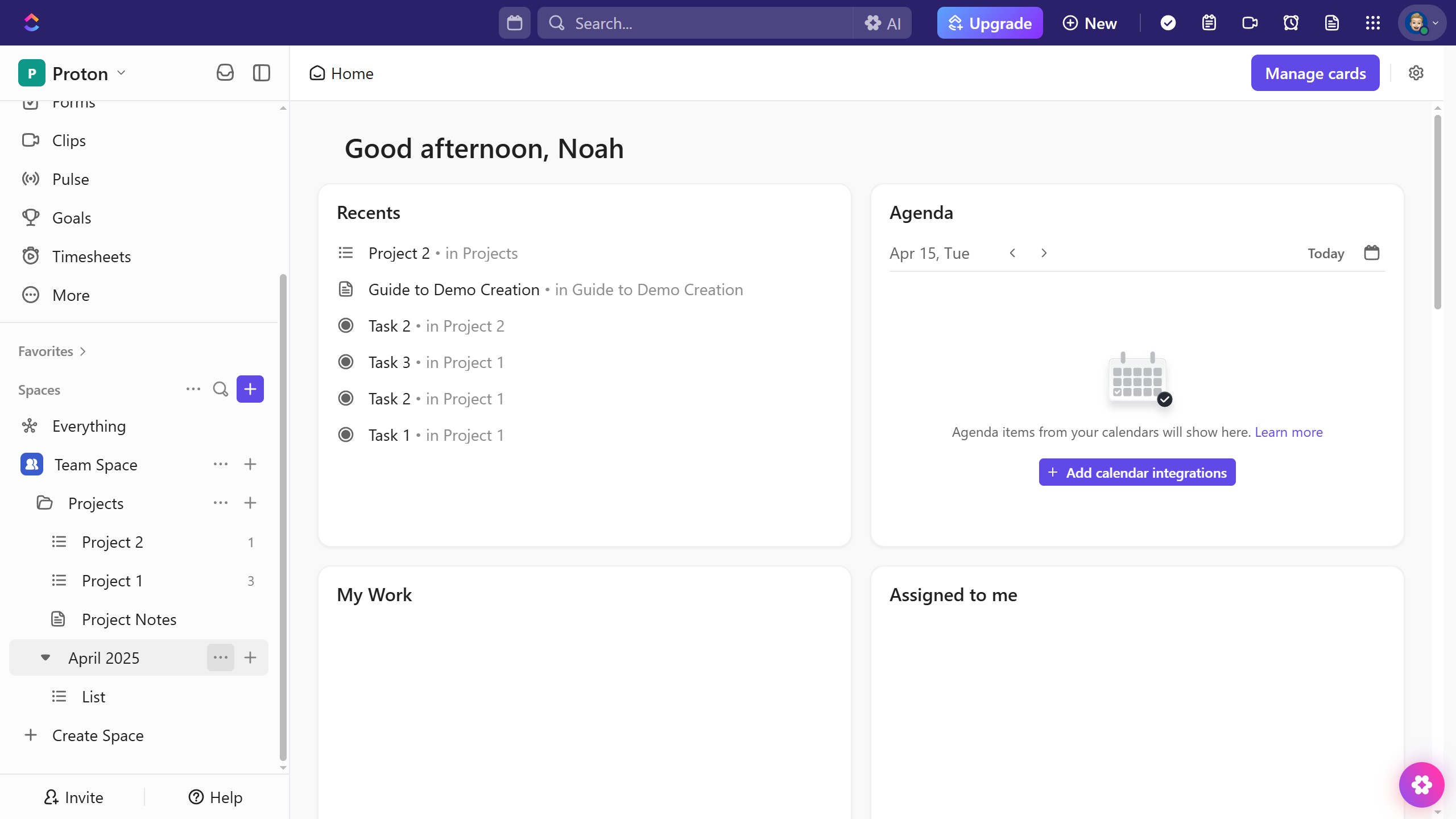Click the Manage cards button

click(x=1315, y=73)
